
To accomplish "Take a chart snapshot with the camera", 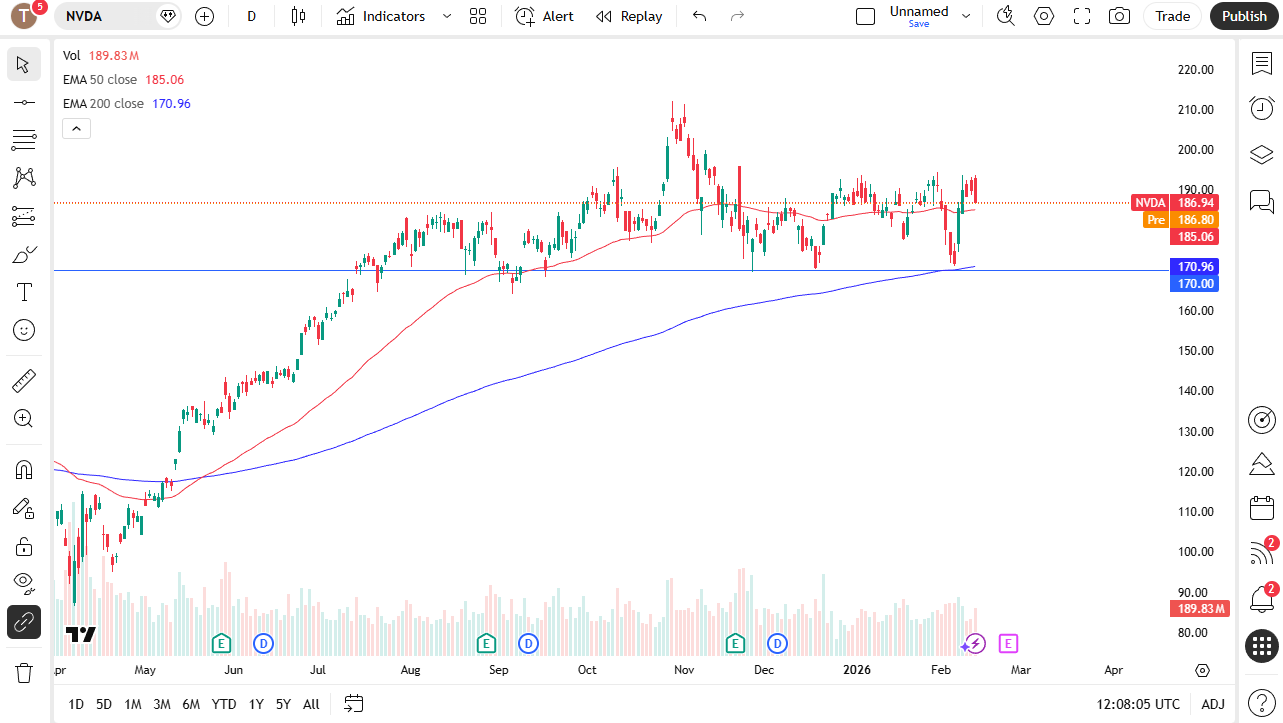I will pyautogui.click(x=1120, y=16).
